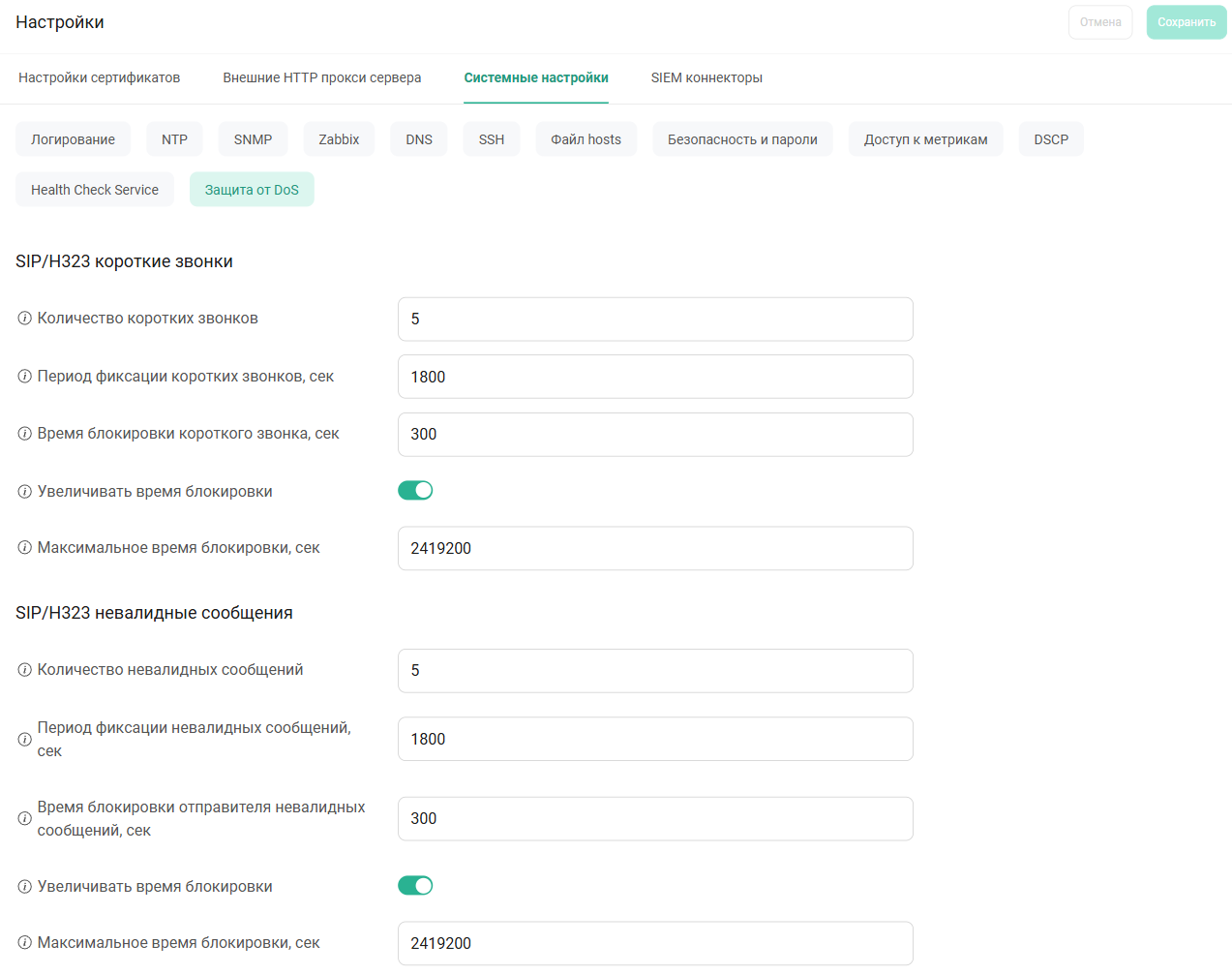Focus the Количество невалидных сообщений input field
Image resolution: width=1232 pixels, height=975 pixels.
pyautogui.click(x=655, y=671)
